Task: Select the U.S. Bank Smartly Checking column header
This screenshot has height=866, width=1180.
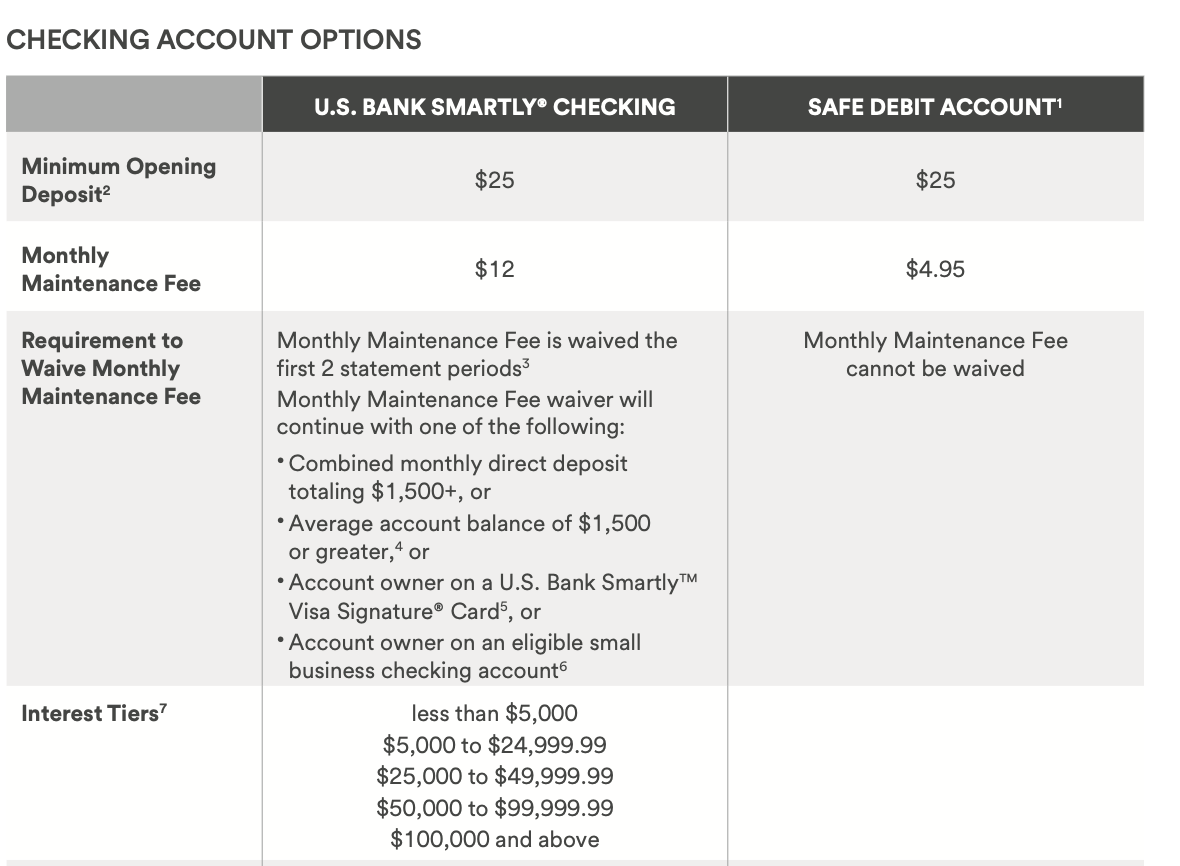Action: click(494, 106)
